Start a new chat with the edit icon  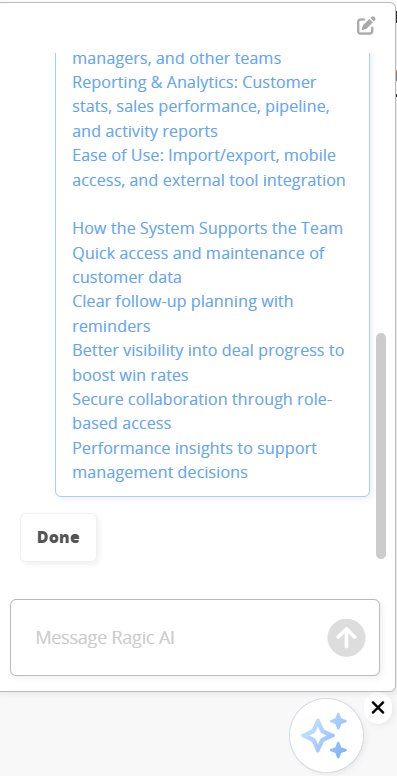coord(366,26)
